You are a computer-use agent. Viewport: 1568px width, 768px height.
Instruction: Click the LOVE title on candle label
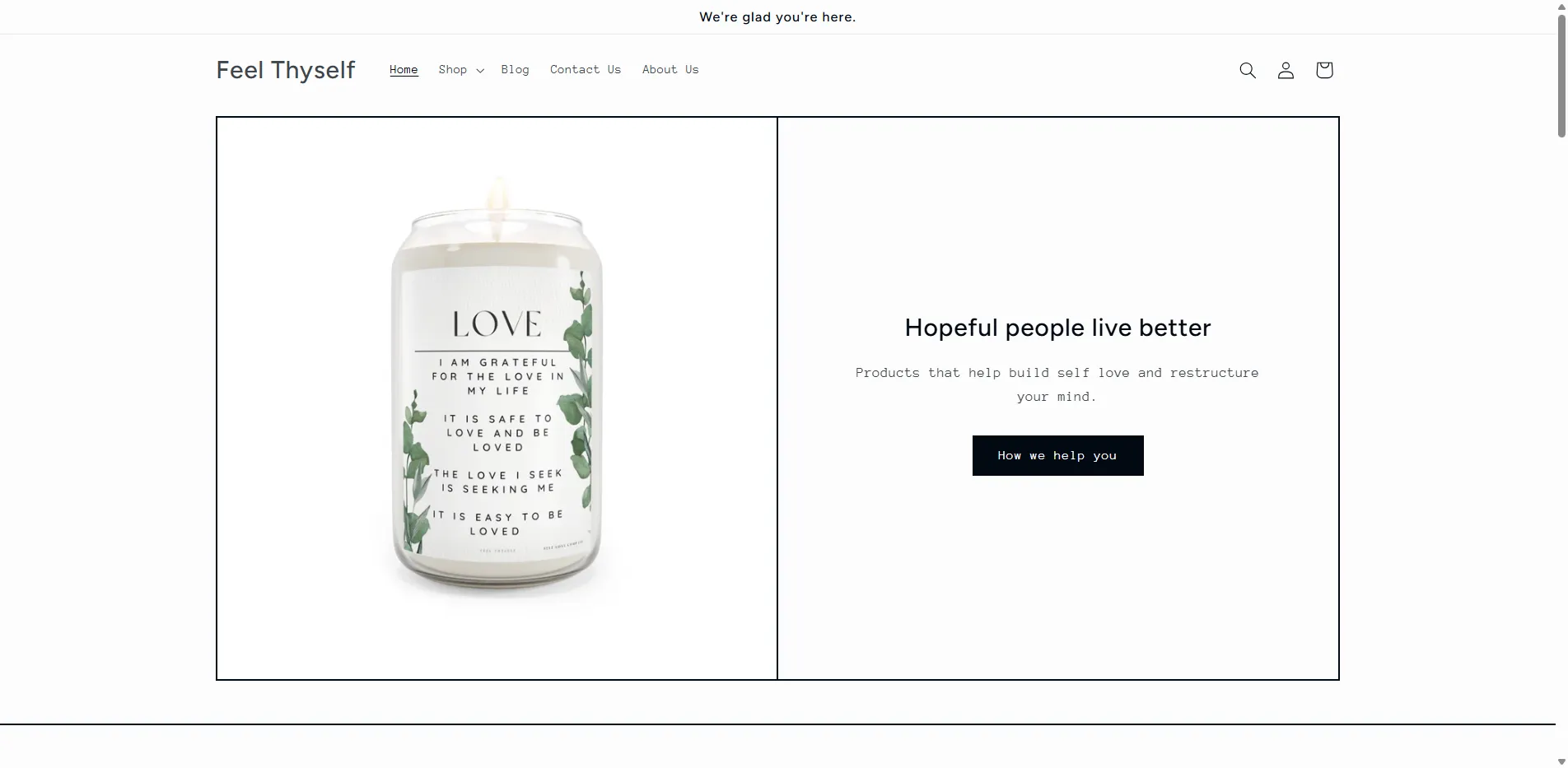tap(497, 324)
